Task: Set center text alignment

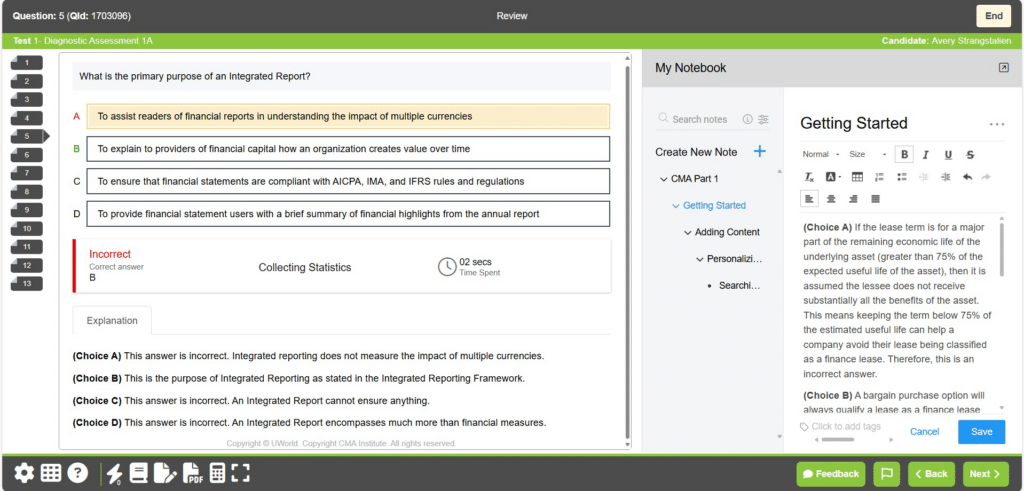Action: tap(831, 198)
